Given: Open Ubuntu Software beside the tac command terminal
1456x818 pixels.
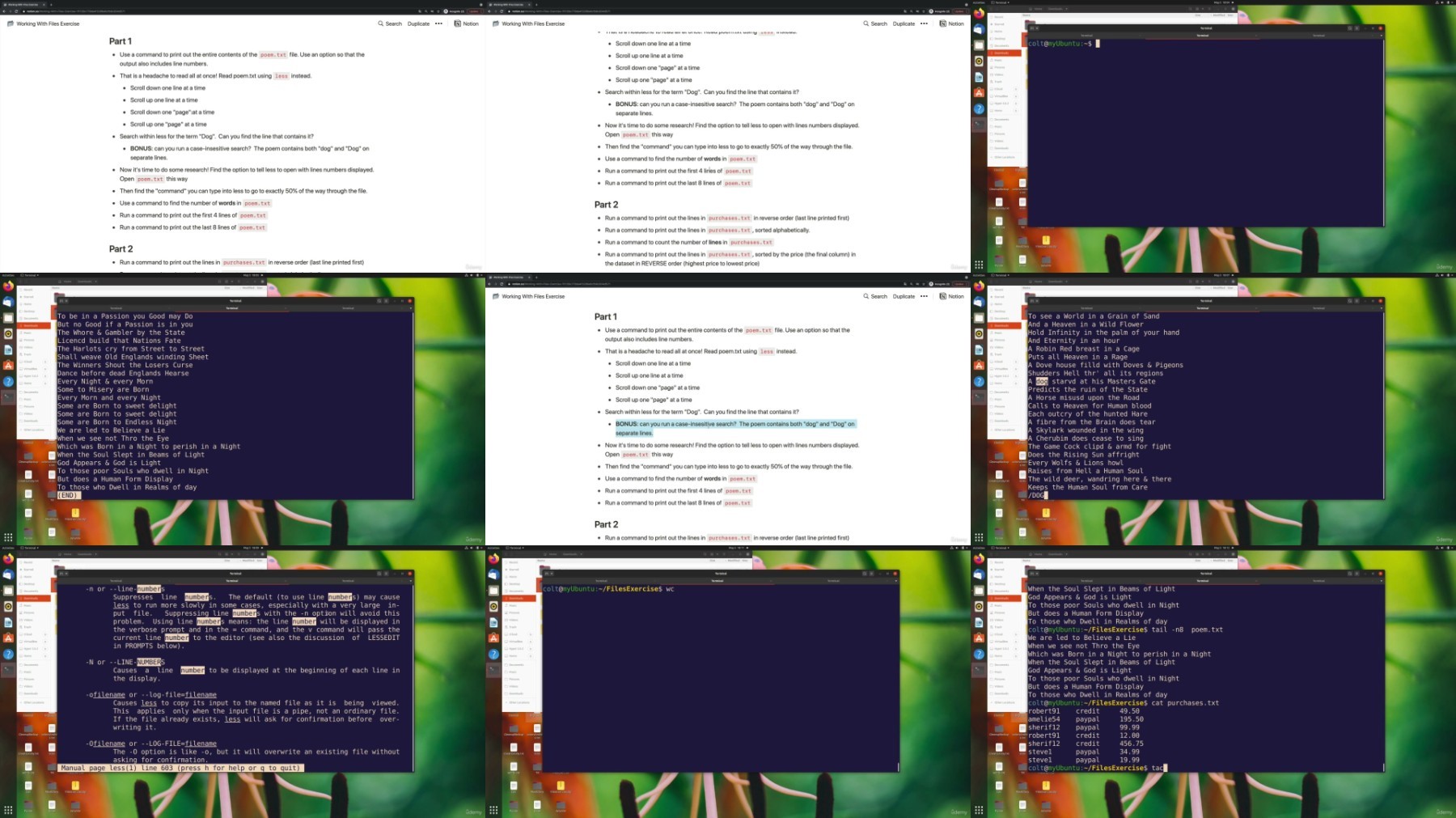Looking at the screenshot, I should click(x=979, y=638).
